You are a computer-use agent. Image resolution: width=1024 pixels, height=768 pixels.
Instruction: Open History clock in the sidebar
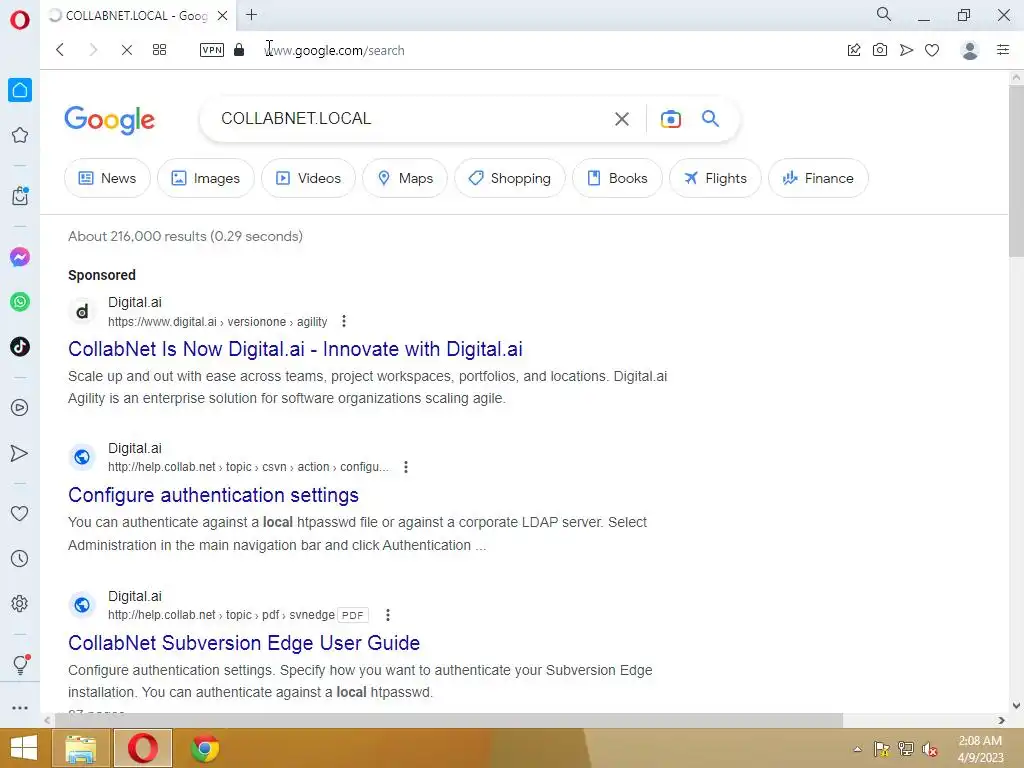[x=20, y=558]
